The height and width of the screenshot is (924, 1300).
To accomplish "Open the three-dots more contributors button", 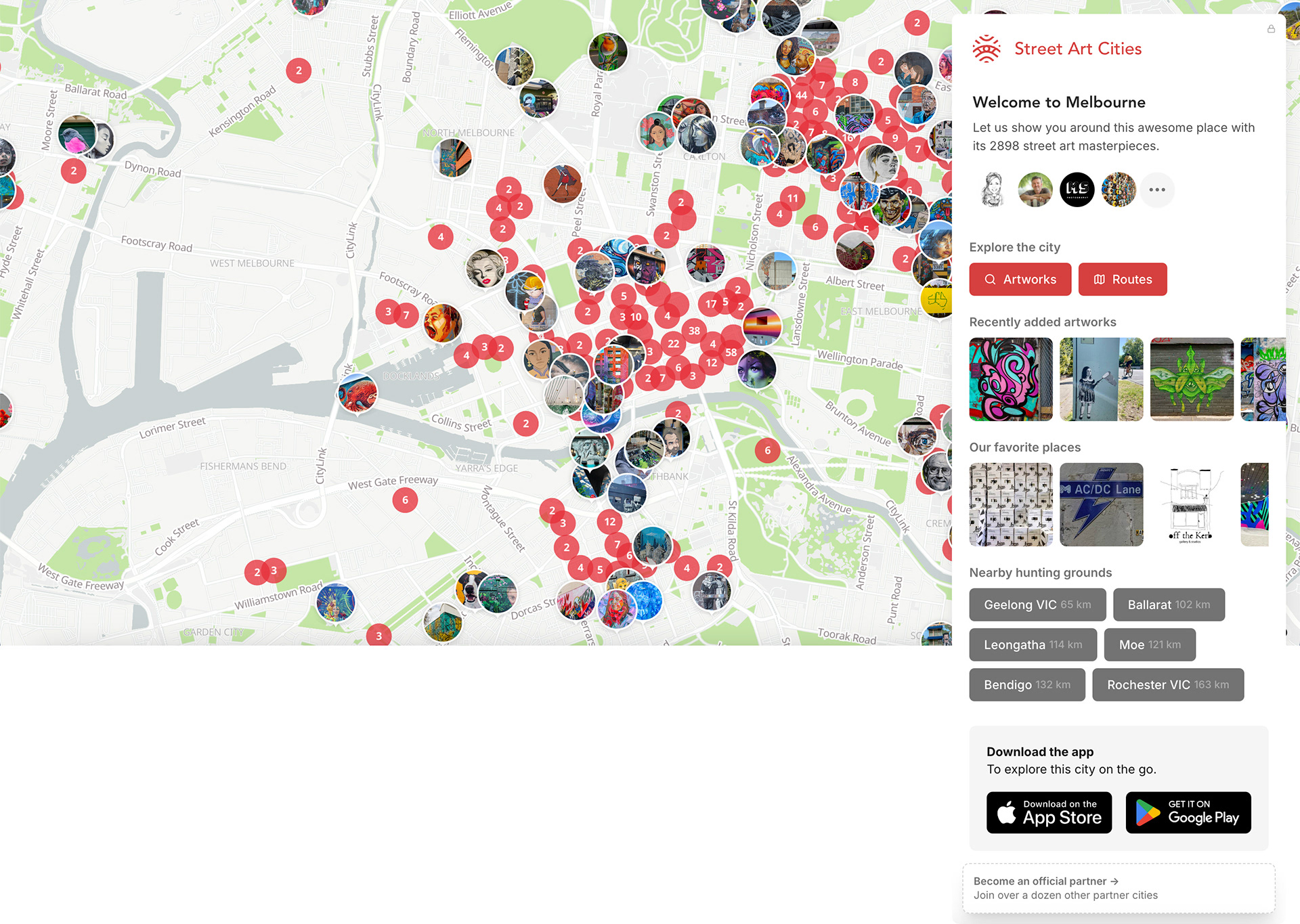I will click(x=1157, y=190).
